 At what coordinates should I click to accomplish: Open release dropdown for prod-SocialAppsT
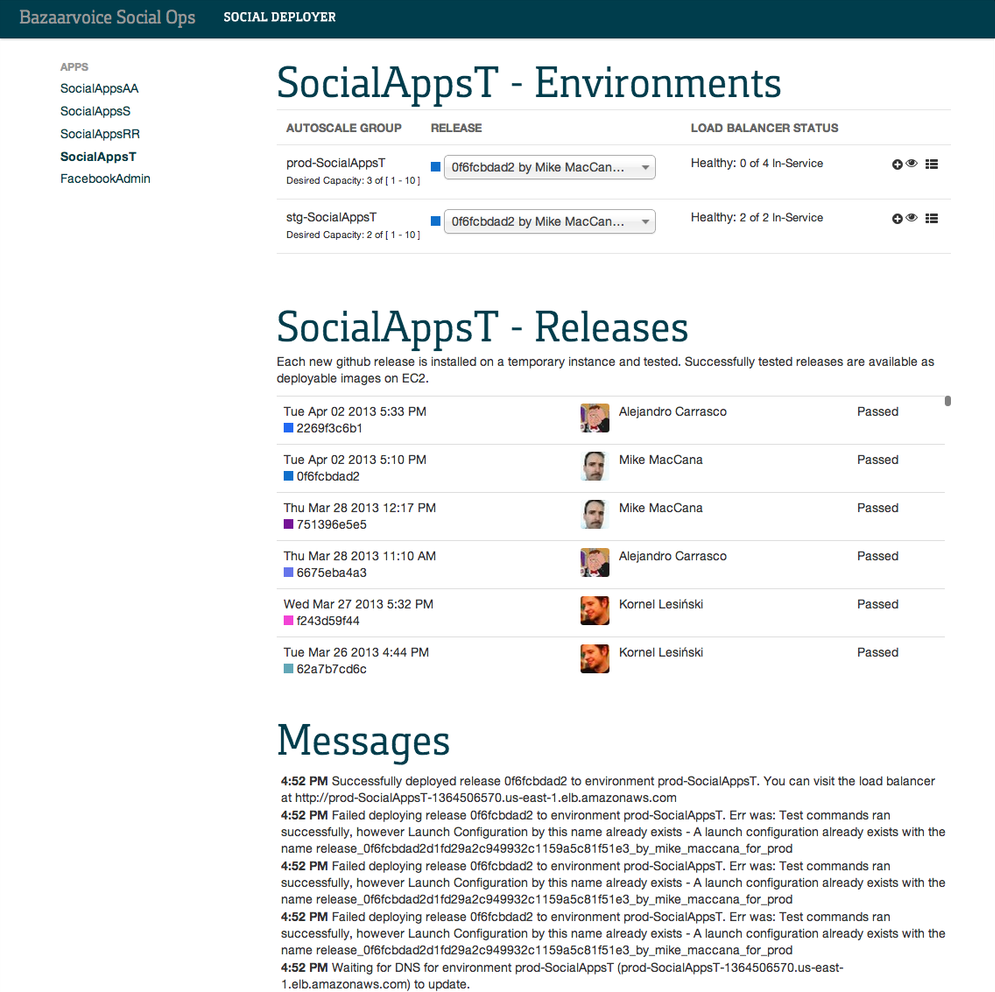(550, 167)
